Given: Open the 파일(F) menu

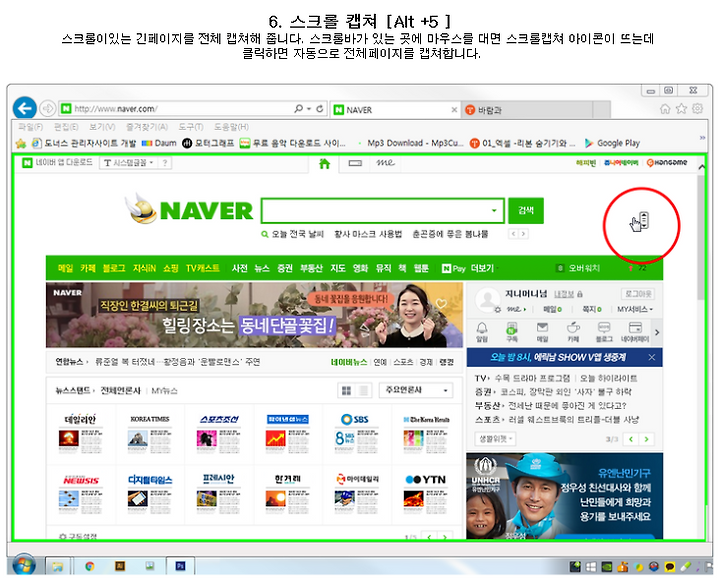Looking at the screenshot, I should pos(31,127).
